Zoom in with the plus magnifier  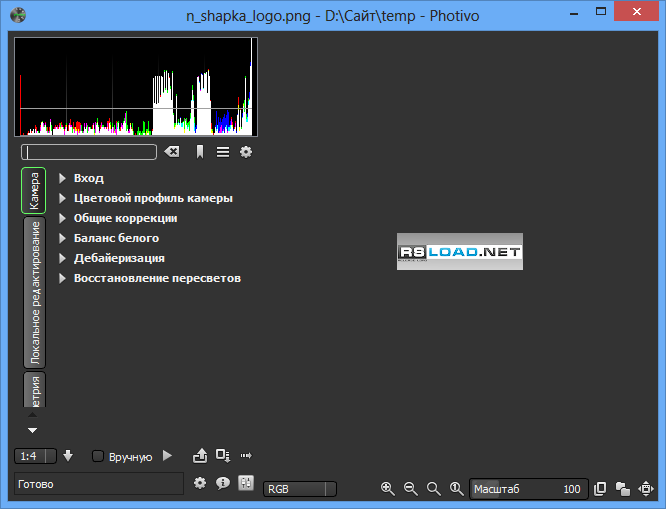388,489
